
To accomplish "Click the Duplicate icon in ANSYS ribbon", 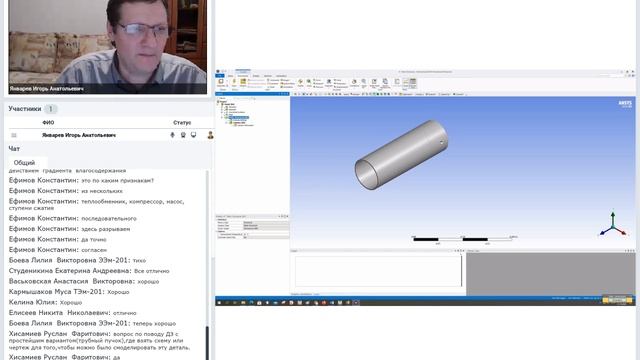I will coord(221,82).
